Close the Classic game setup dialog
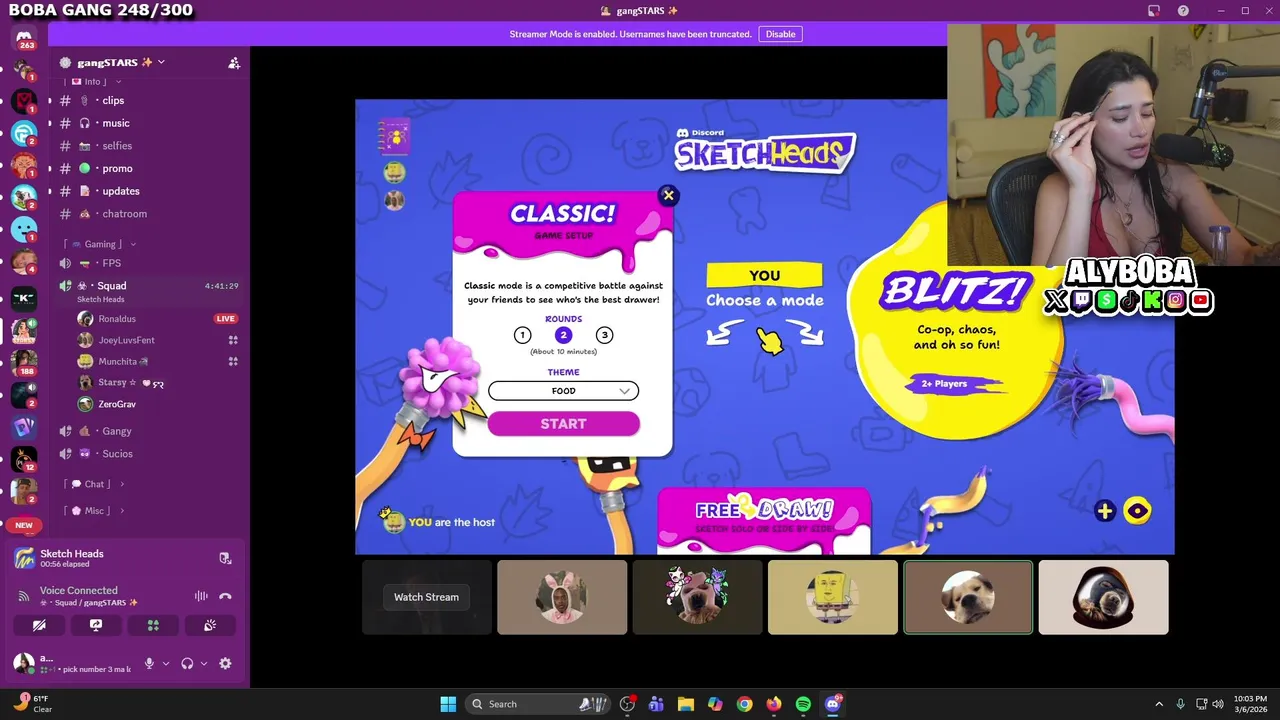This screenshot has height=720, width=1280. (x=669, y=195)
